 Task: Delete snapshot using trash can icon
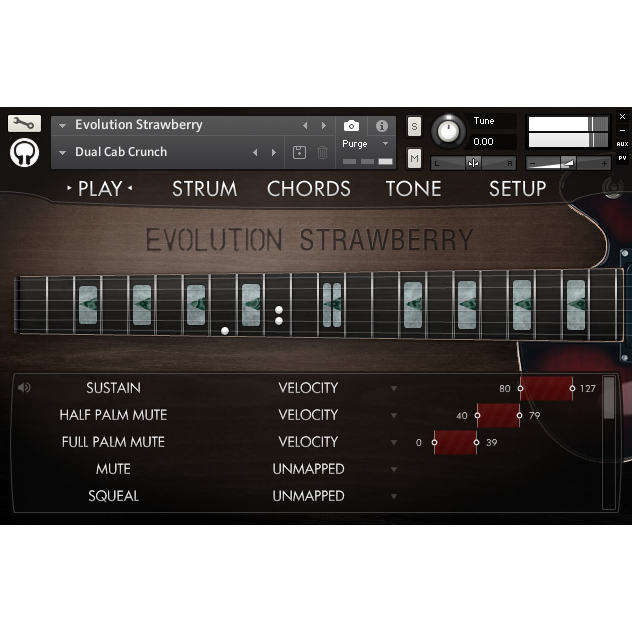(x=322, y=153)
